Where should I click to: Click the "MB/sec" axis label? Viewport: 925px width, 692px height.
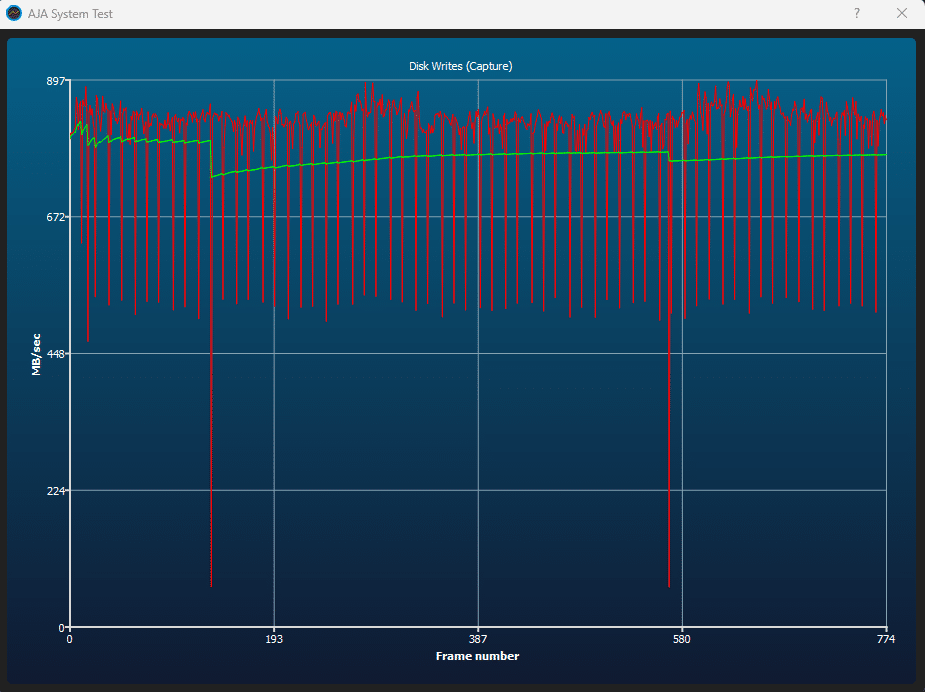(37, 354)
